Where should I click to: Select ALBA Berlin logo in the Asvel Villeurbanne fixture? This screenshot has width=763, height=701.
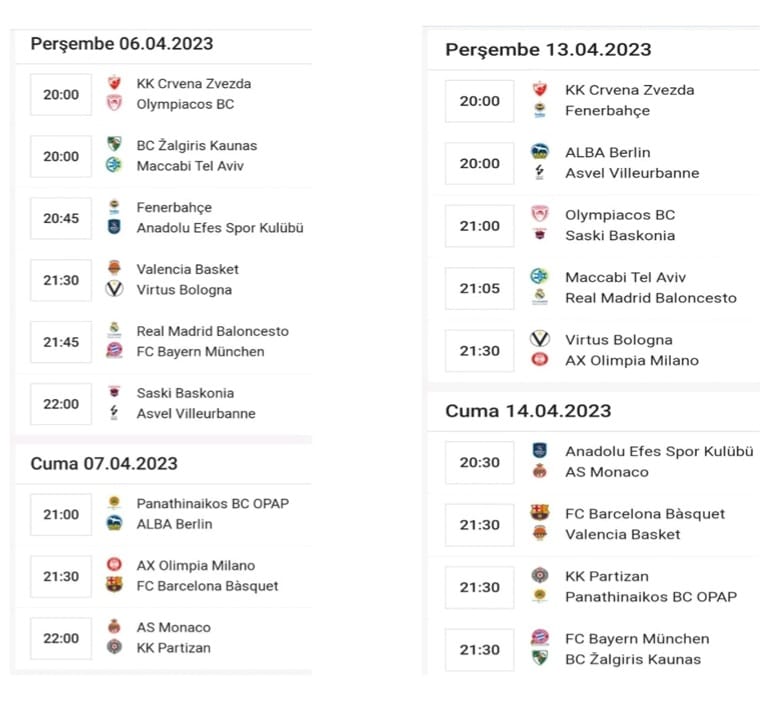click(x=540, y=152)
